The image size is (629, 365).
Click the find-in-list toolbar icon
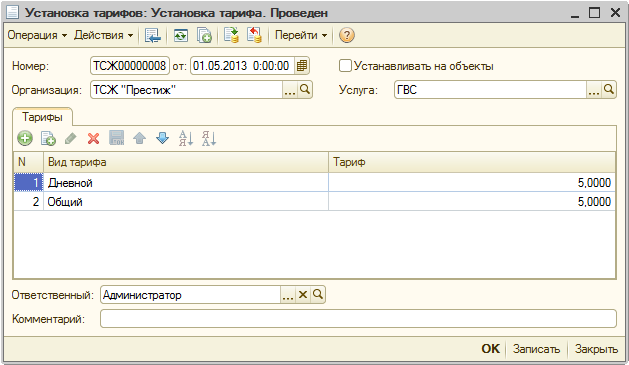(153, 35)
